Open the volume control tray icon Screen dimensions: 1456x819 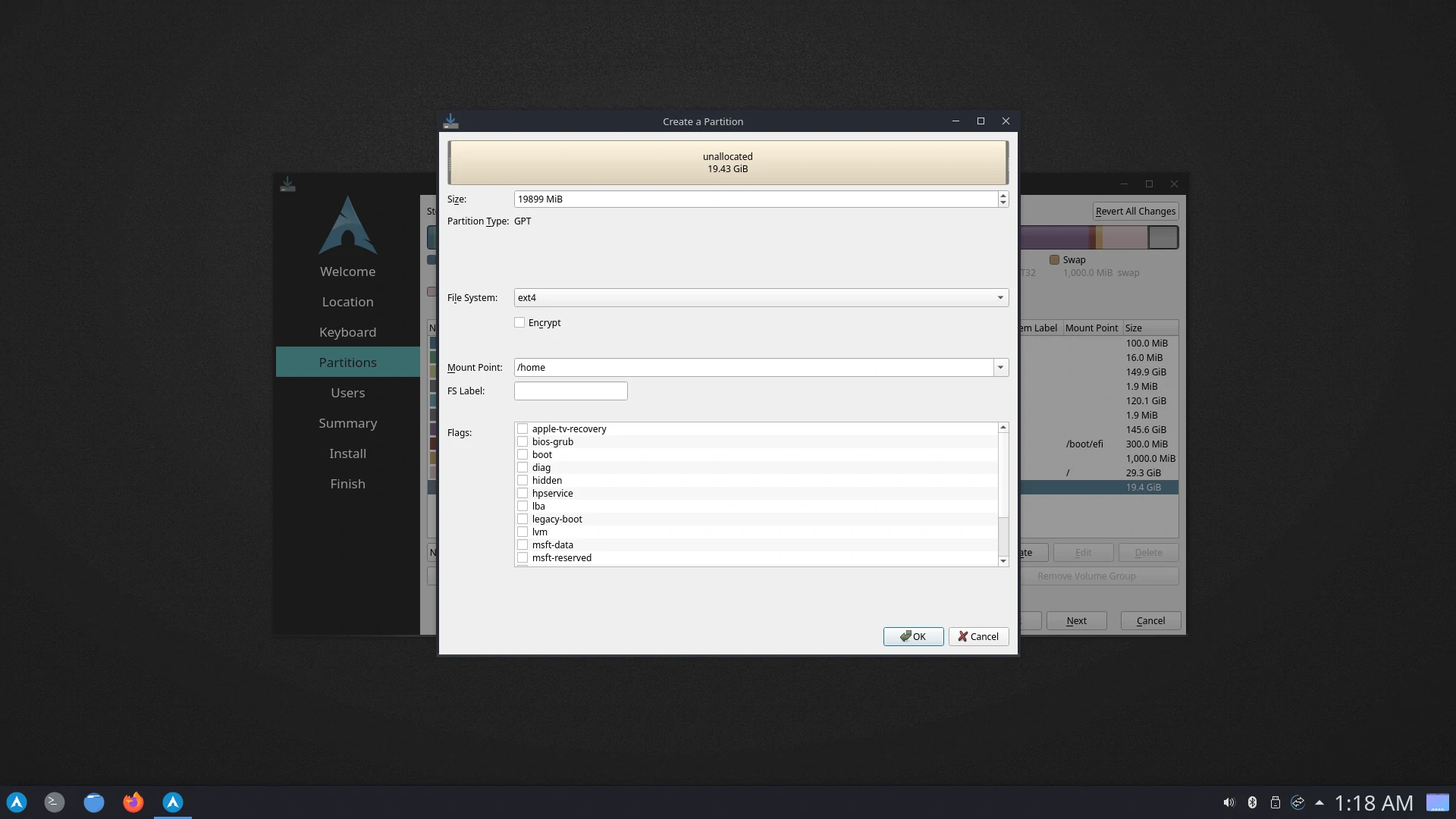pyautogui.click(x=1228, y=802)
